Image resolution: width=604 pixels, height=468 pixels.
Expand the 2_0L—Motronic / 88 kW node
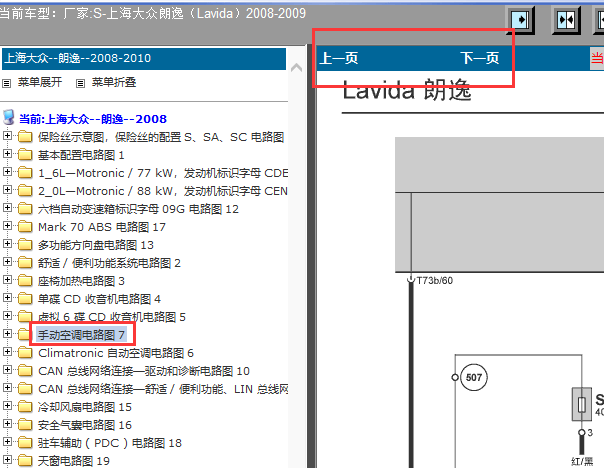pos(7,190)
